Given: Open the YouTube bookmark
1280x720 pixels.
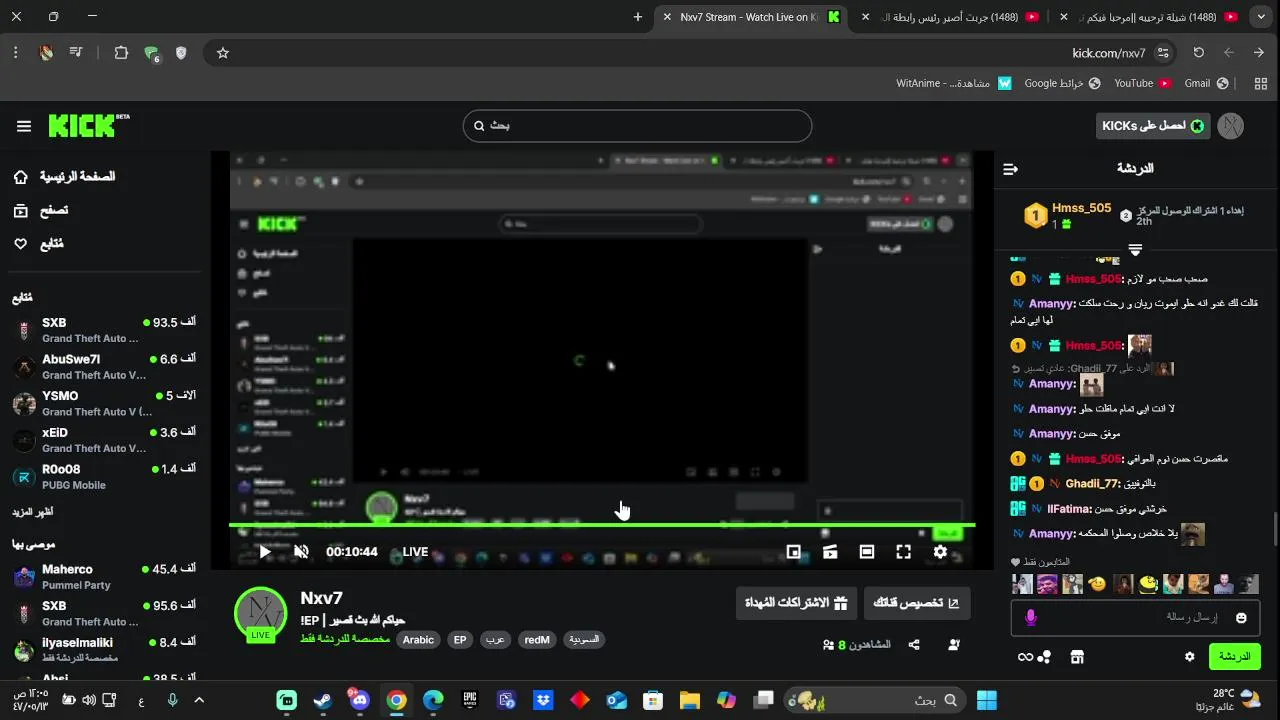Looking at the screenshot, I should (1142, 84).
